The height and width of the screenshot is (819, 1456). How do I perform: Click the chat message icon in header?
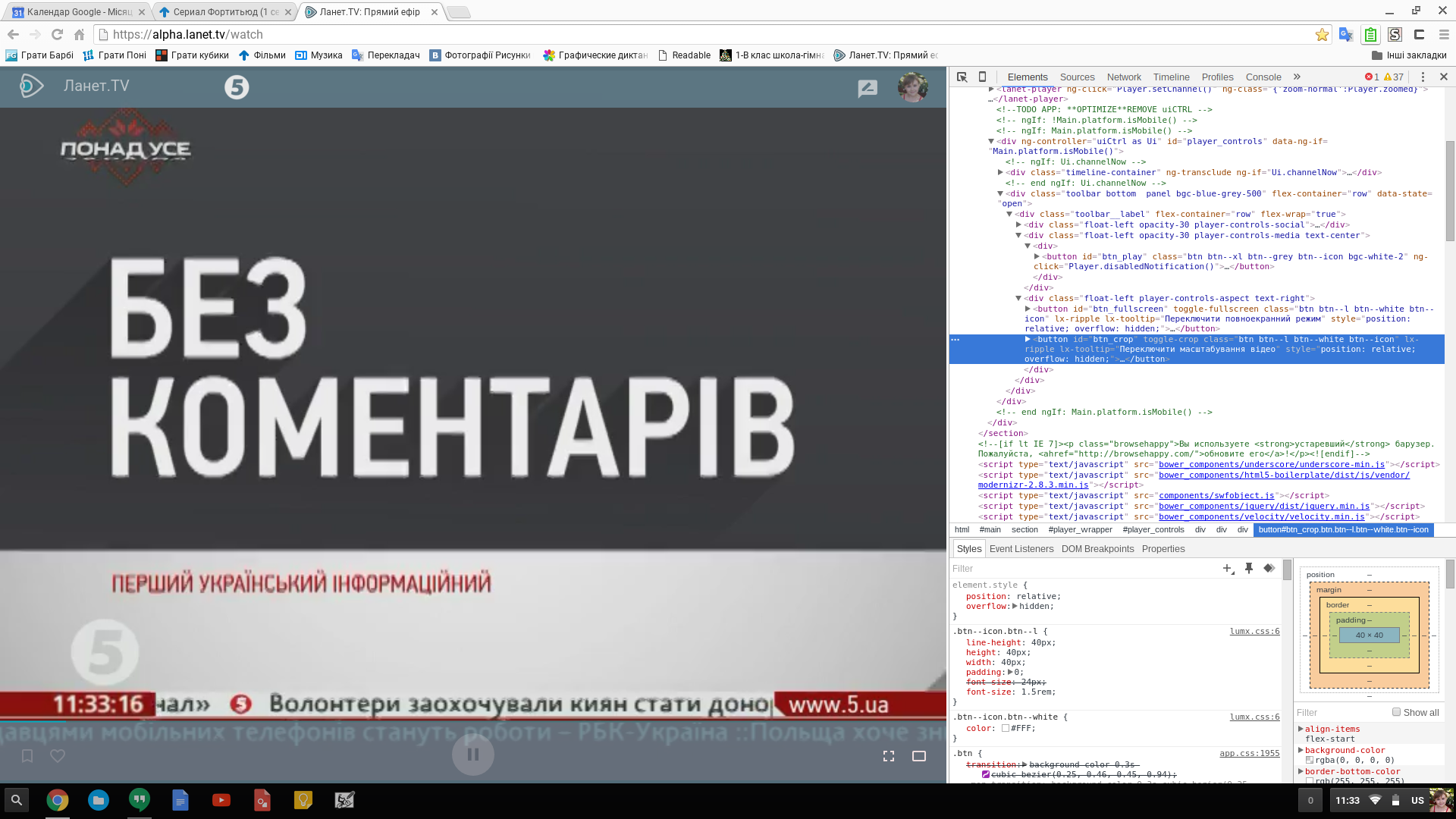(868, 88)
